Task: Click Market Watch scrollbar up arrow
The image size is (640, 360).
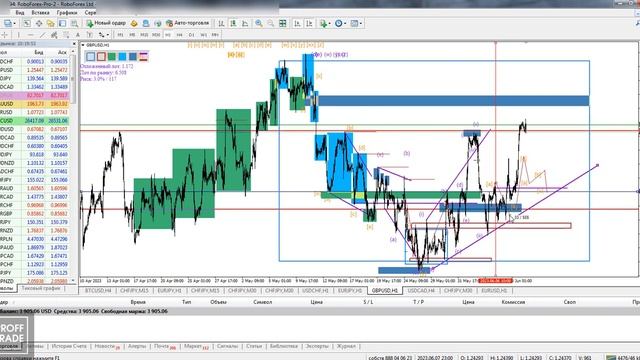Action: [73, 52]
